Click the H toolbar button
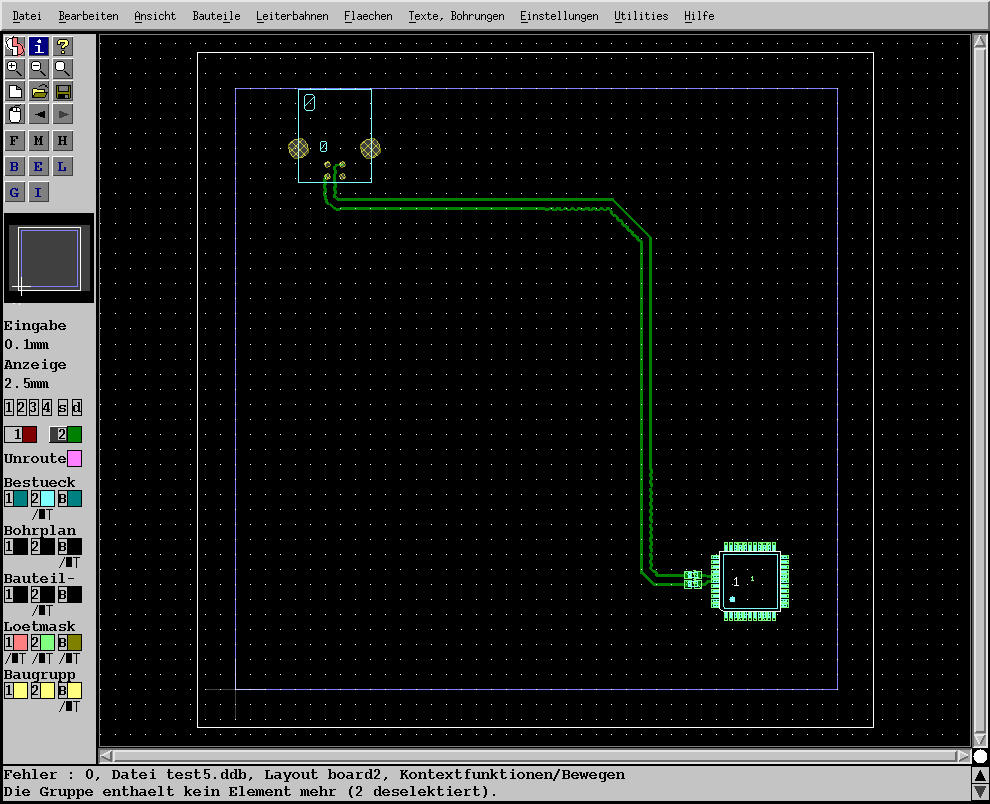Image resolution: width=990 pixels, height=804 pixels. [63, 141]
